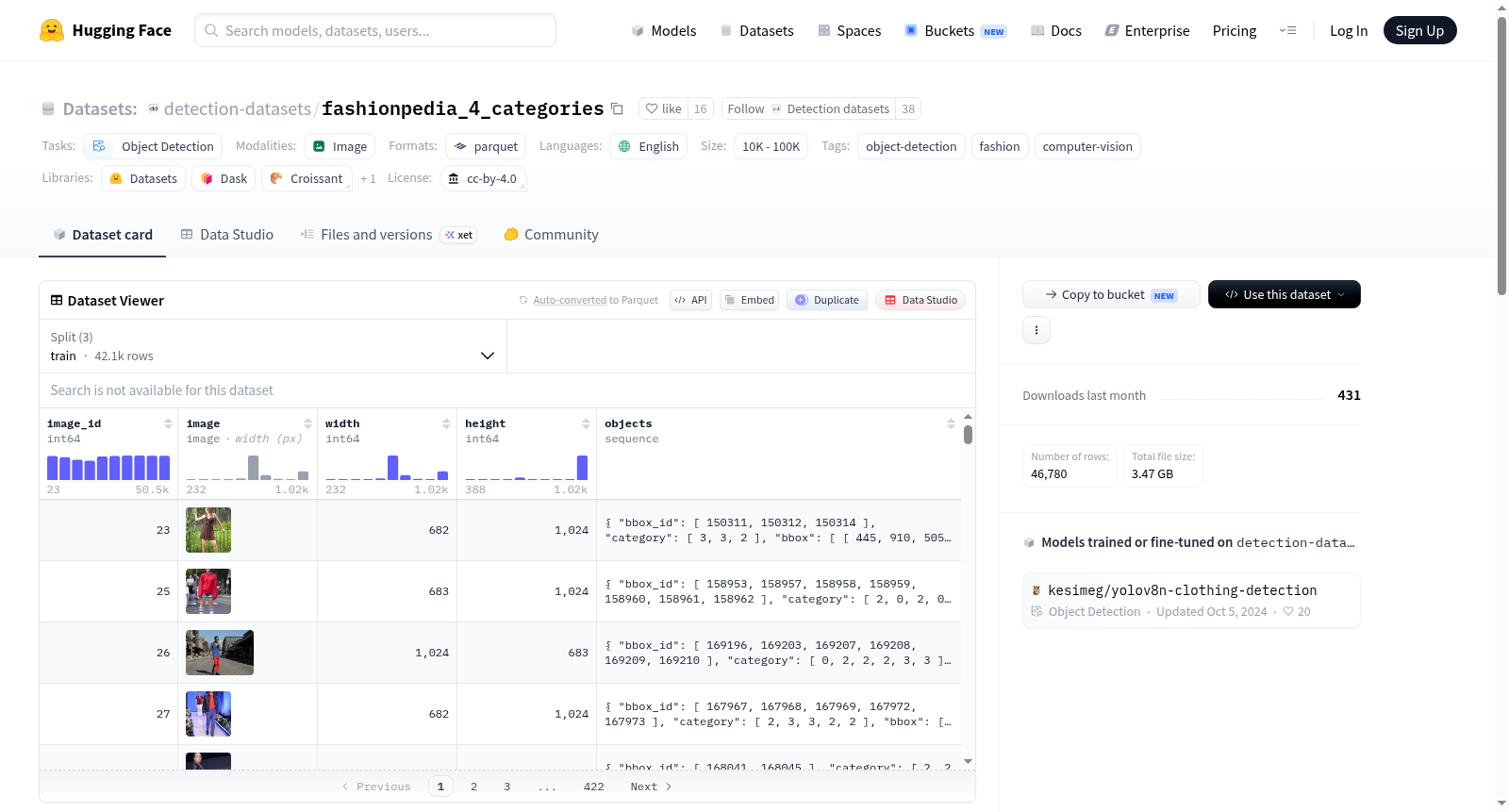Select the Image modality tag
Image resolution: width=1509 pixels, height=812 pixels.
pos(340,146)
